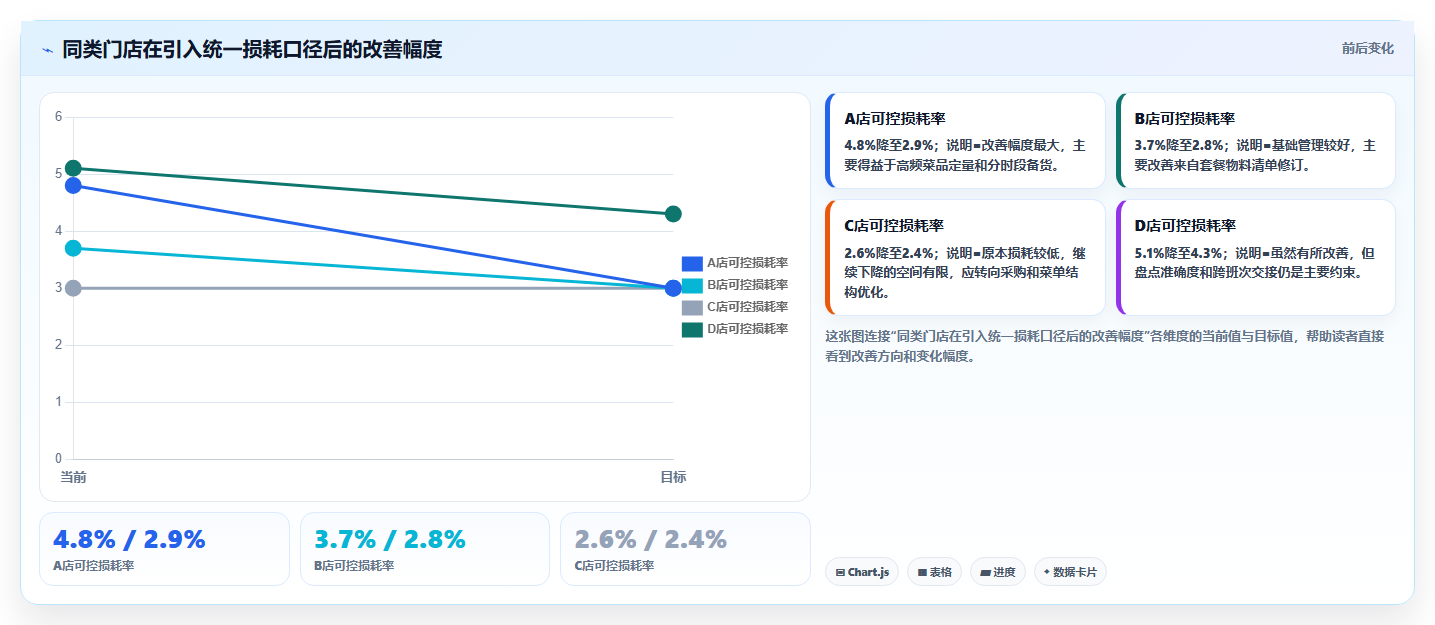Open the B店可控损耗率 info card
1435x625 pixels.
pos(1255,140)
